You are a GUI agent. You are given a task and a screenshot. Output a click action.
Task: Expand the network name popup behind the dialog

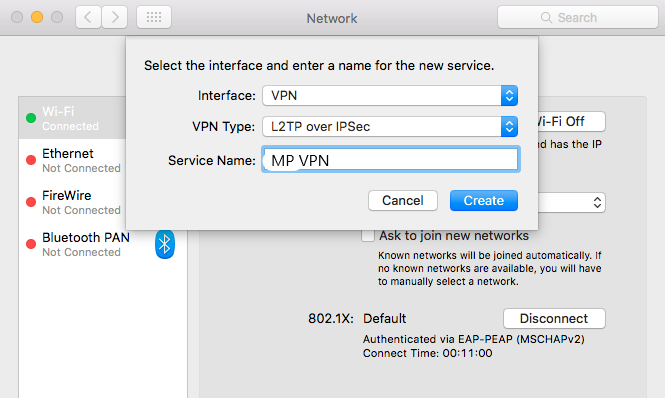[571, 202]
